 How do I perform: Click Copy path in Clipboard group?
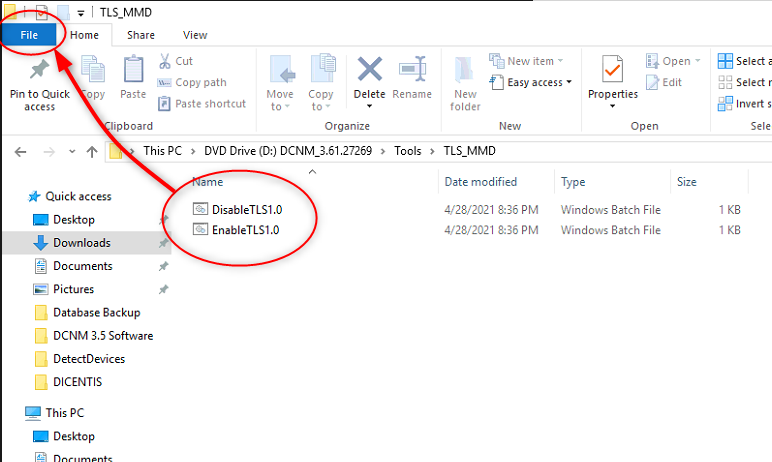(192, 82)
